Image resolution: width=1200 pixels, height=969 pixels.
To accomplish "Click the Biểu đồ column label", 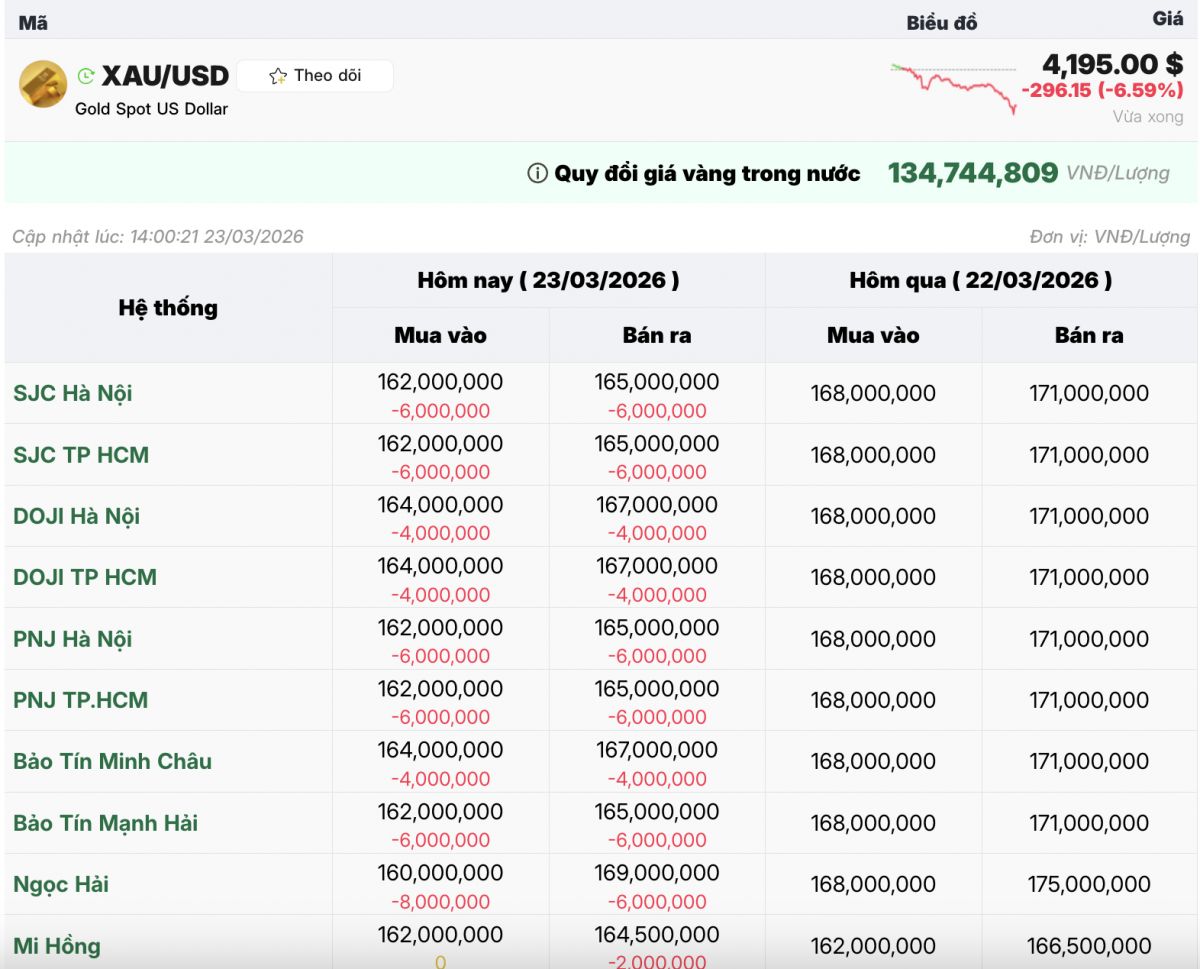I will coord(942,23).
